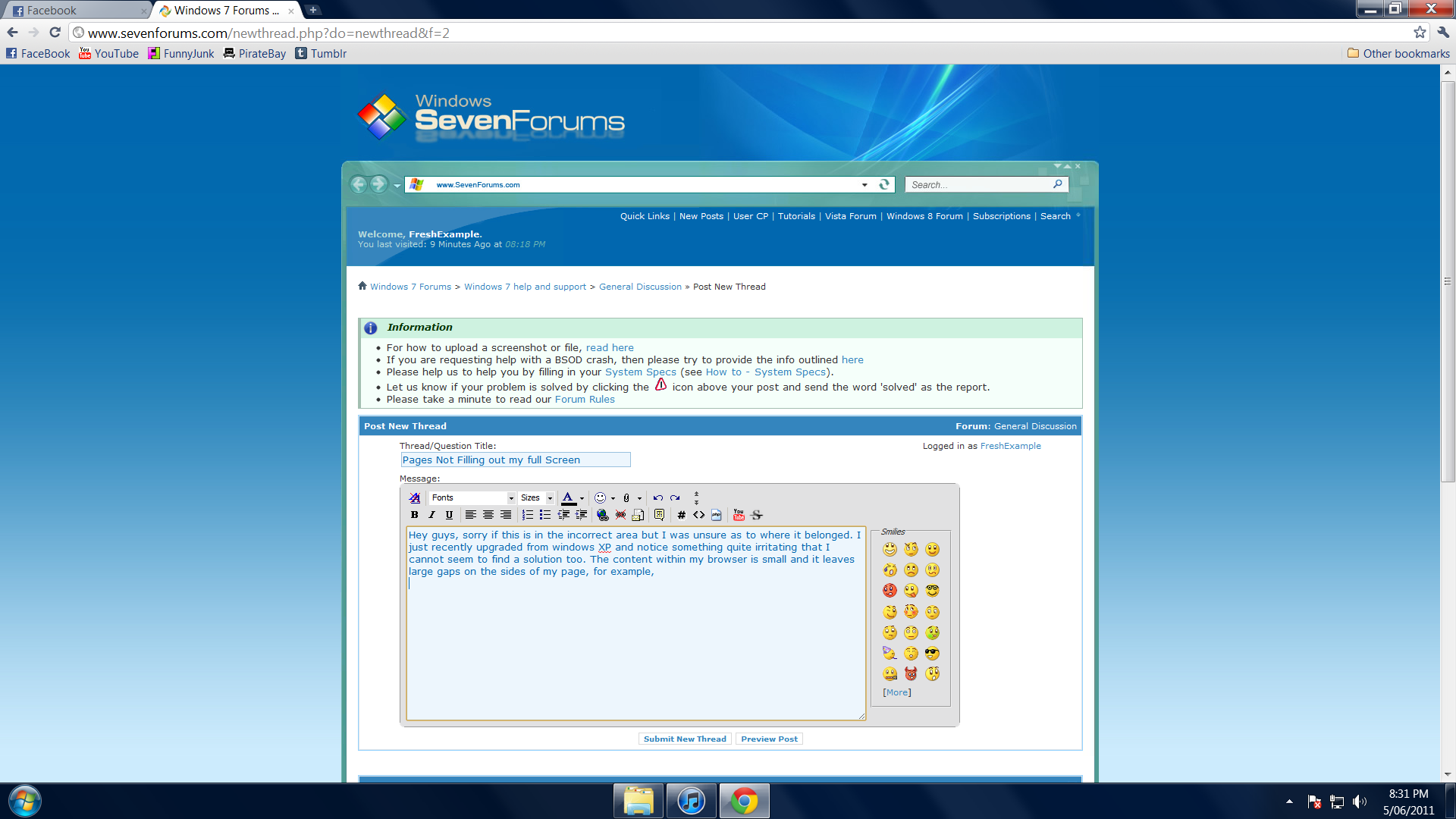Insert a YouTube video tag

(x=739, y=515)
